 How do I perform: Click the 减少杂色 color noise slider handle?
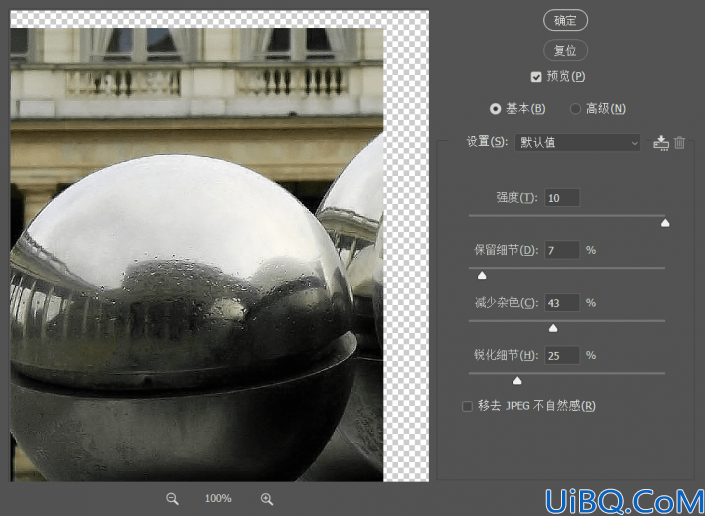pyautogui.click(x=553, y=328)
